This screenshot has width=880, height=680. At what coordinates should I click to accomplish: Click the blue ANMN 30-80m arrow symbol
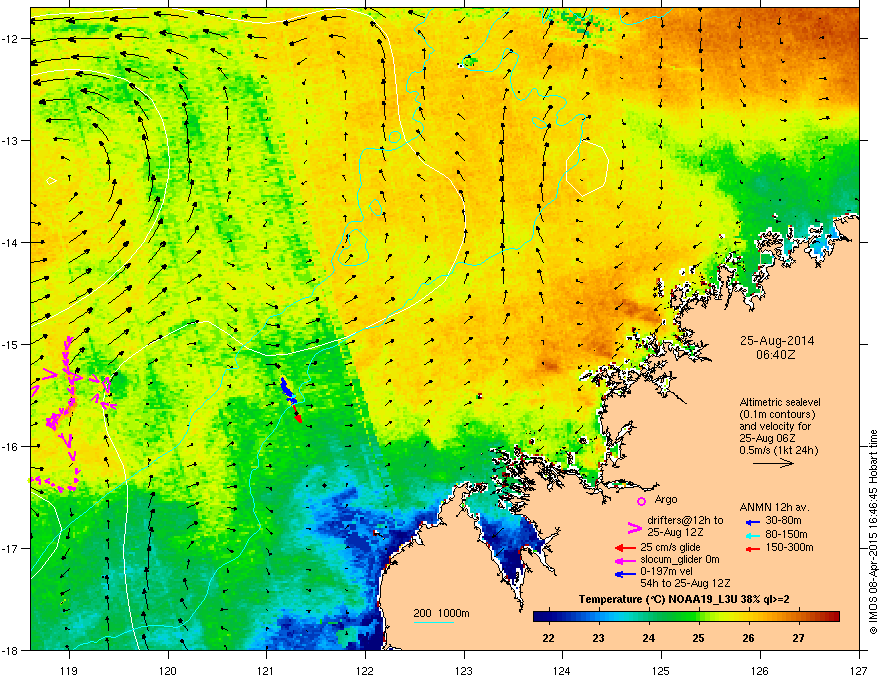pyautogui.click(x=753, y=522)
